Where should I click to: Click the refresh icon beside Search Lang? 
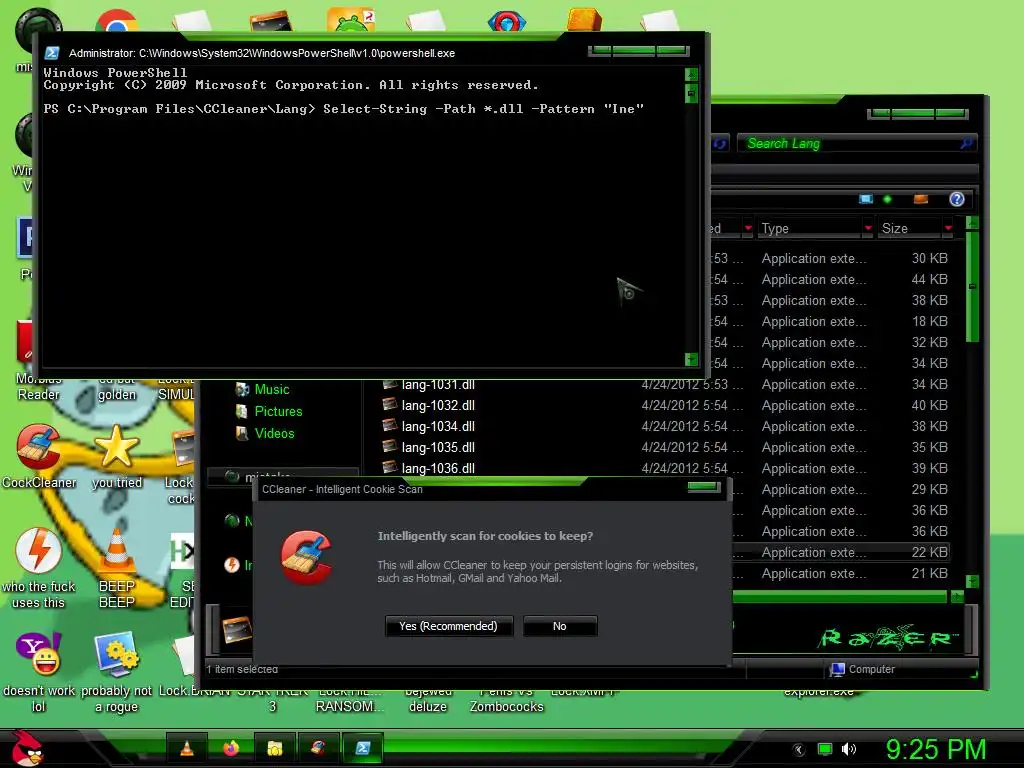click(x=720, y=144)
